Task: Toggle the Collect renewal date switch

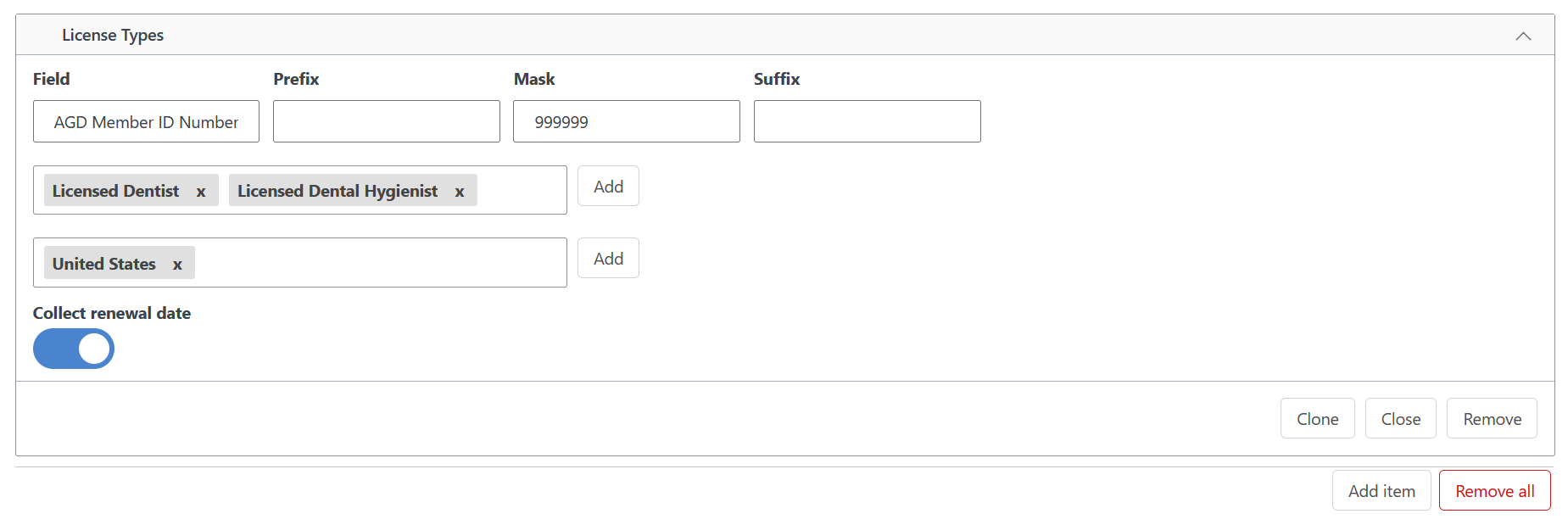Action: 74,349
